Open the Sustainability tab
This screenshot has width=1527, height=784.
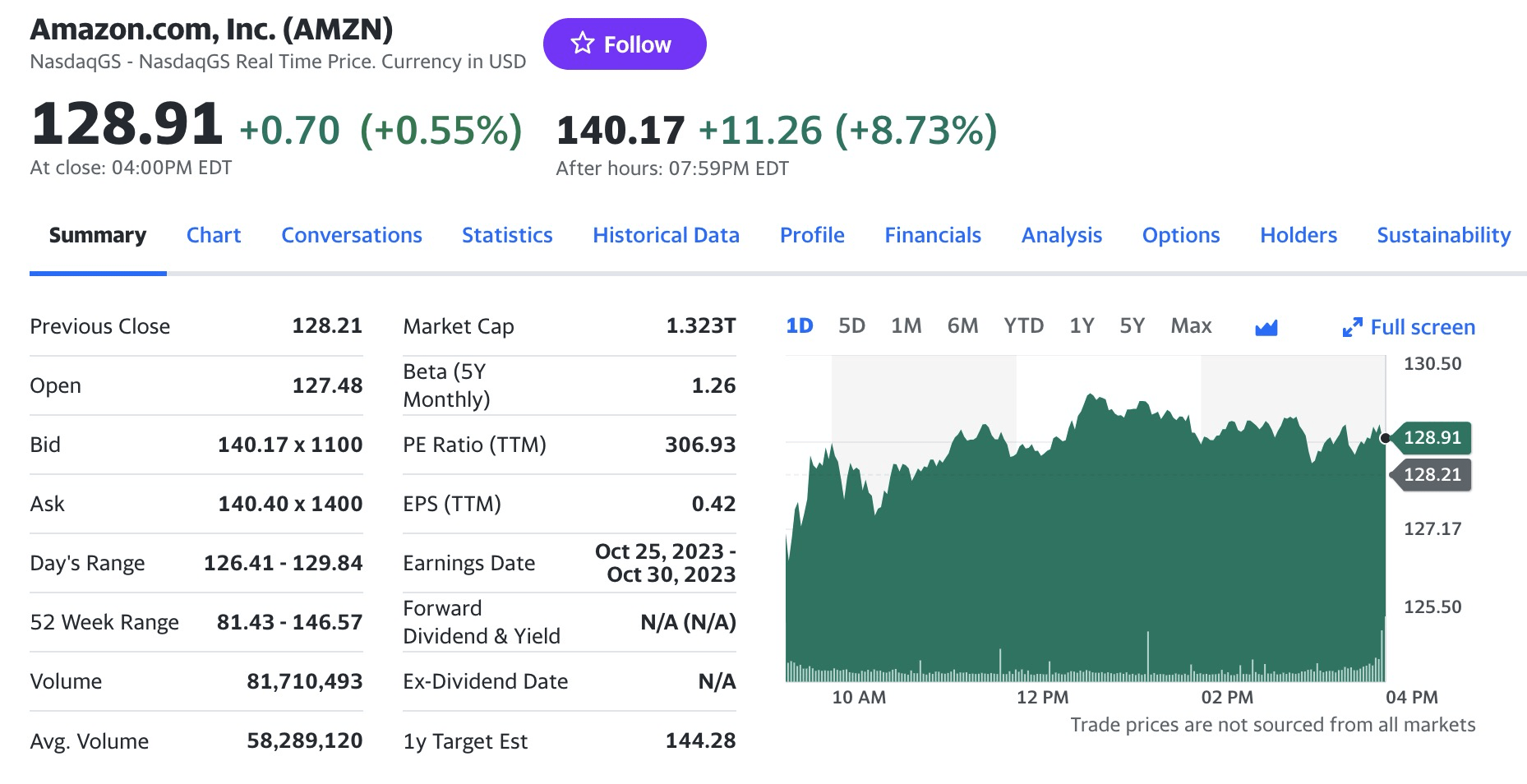pyautogui.click(x=1443, y=235)
